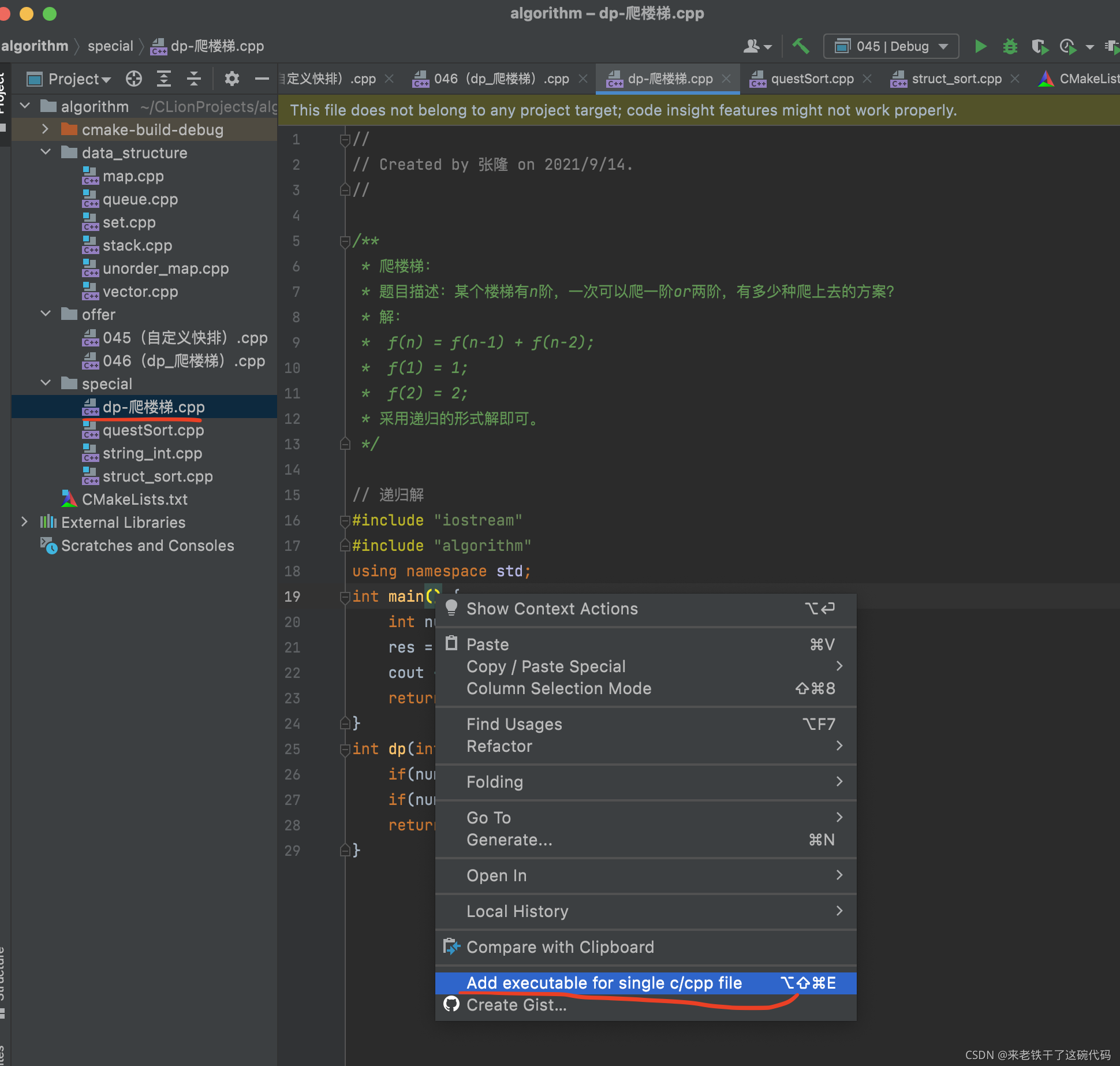Image resolution: width=1120 pixels, height=1066 pixels.
Task: Choose Create Gist... menu item
Action: pos(645,1005)
